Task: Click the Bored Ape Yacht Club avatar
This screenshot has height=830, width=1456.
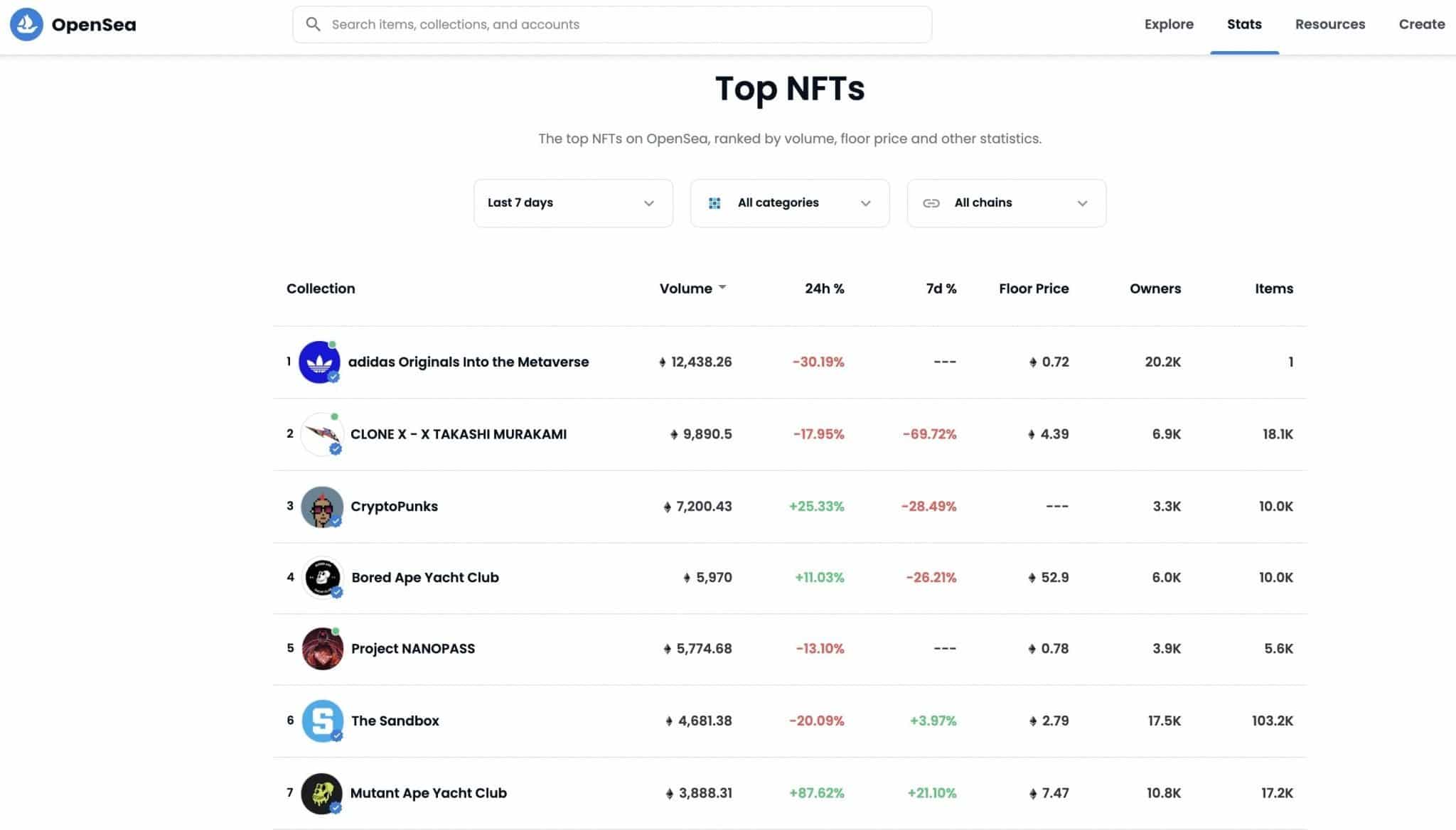Action: [x=321, y=578]
